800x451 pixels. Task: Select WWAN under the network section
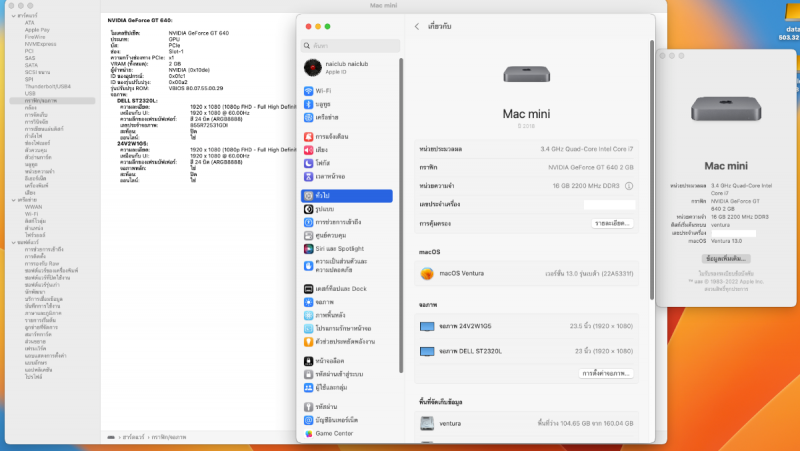[34, 207]
